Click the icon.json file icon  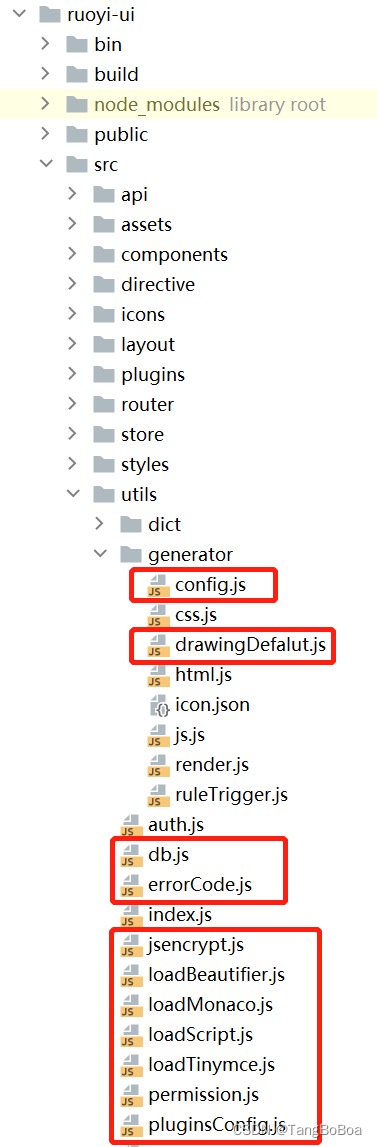157,706
